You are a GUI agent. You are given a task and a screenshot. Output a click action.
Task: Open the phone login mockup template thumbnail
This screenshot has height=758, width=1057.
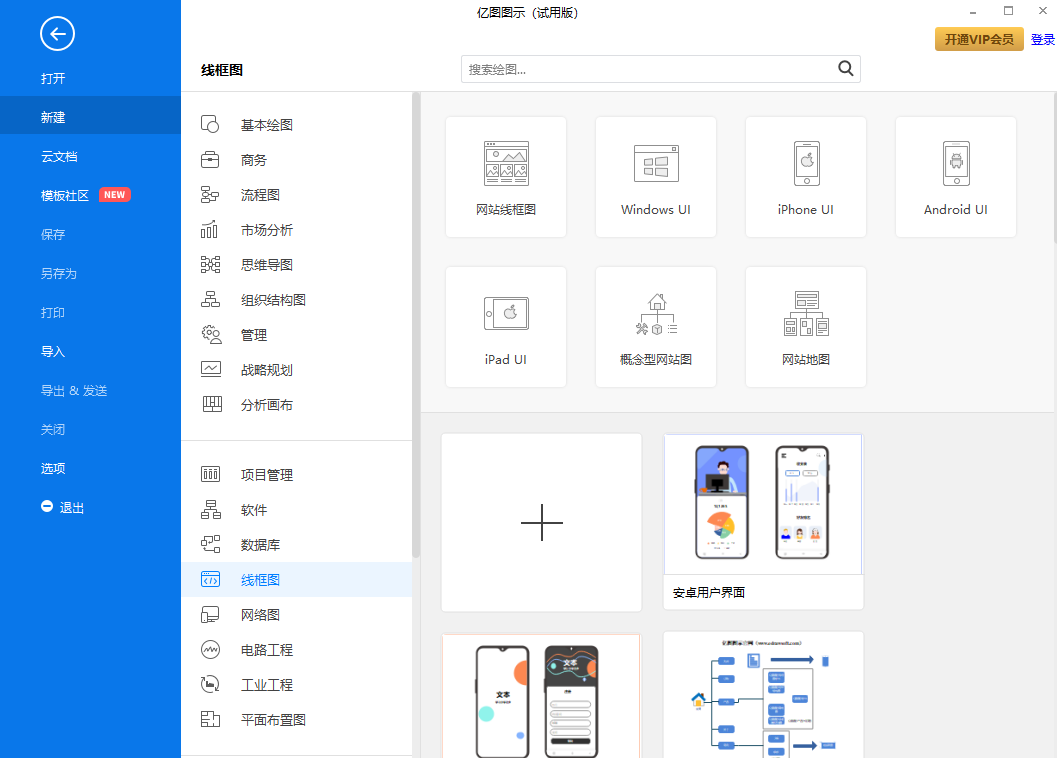541,696
